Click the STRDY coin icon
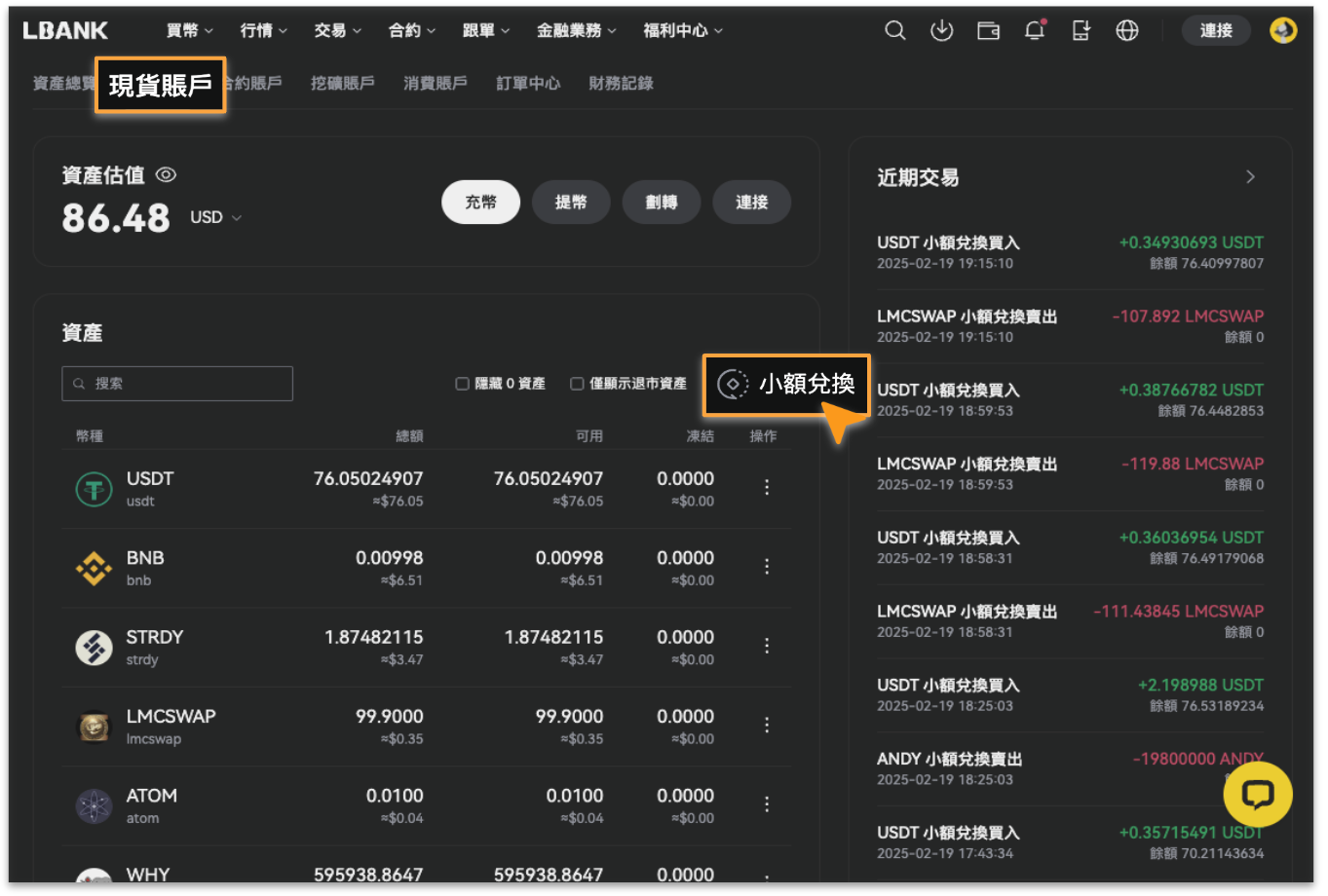Image resolution: width=1328 pixels, height=896 pixels. [95, 647]
